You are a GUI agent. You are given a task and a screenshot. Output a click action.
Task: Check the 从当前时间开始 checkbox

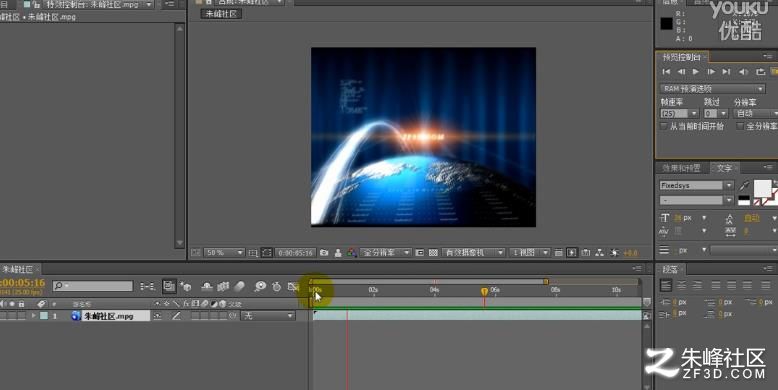click(x=664, y=127)
